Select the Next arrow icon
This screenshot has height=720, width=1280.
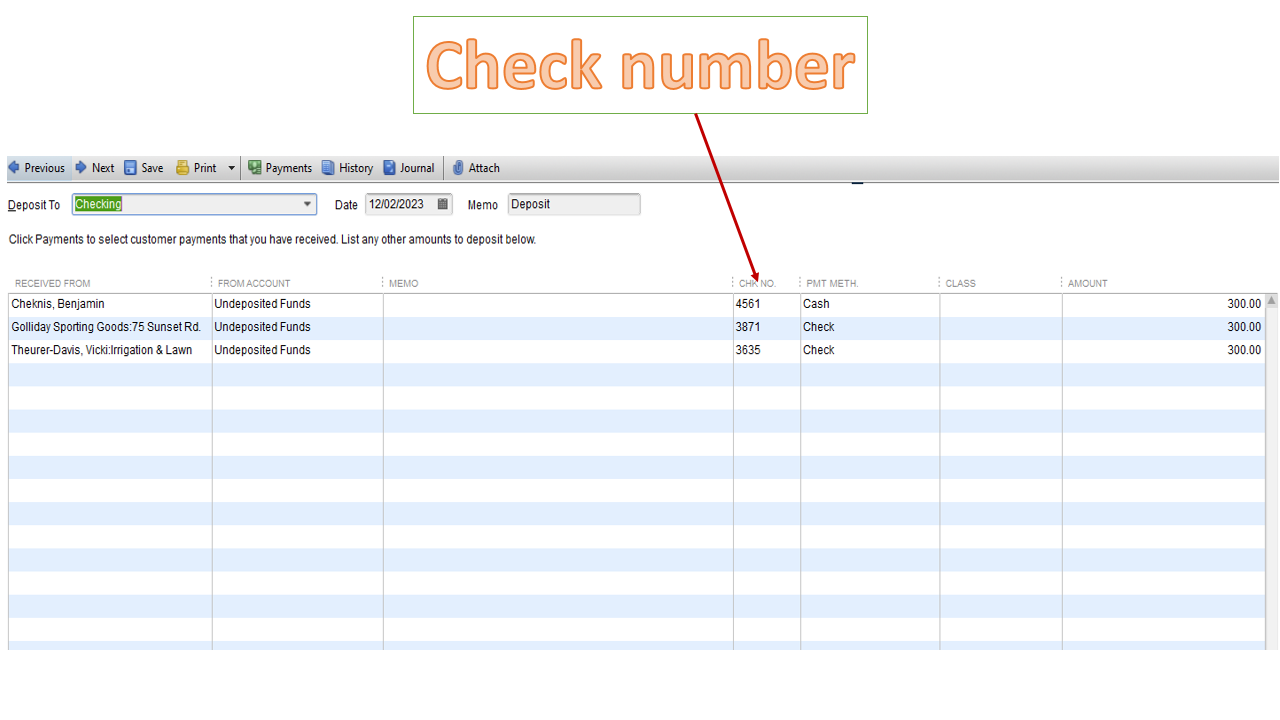80,167
